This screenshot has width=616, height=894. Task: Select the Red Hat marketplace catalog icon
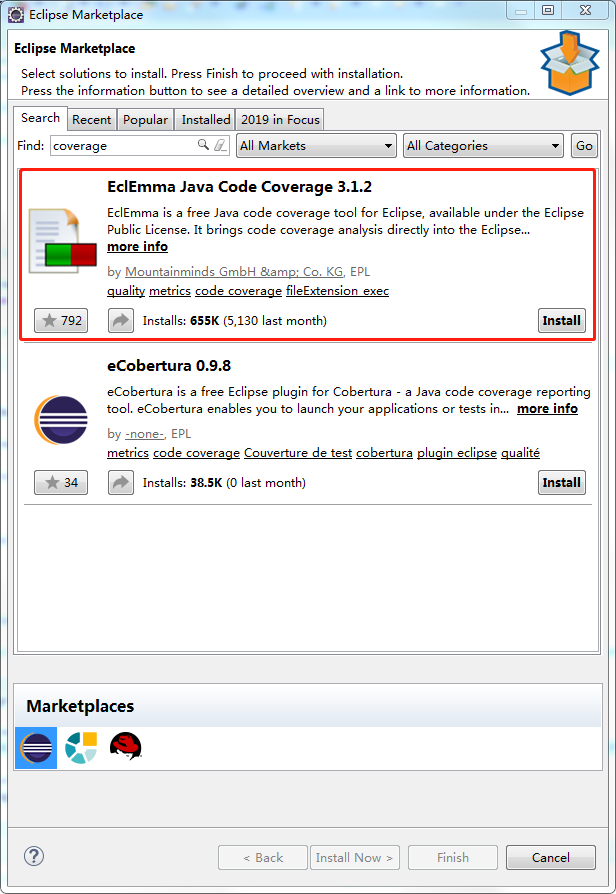[125, 746]
